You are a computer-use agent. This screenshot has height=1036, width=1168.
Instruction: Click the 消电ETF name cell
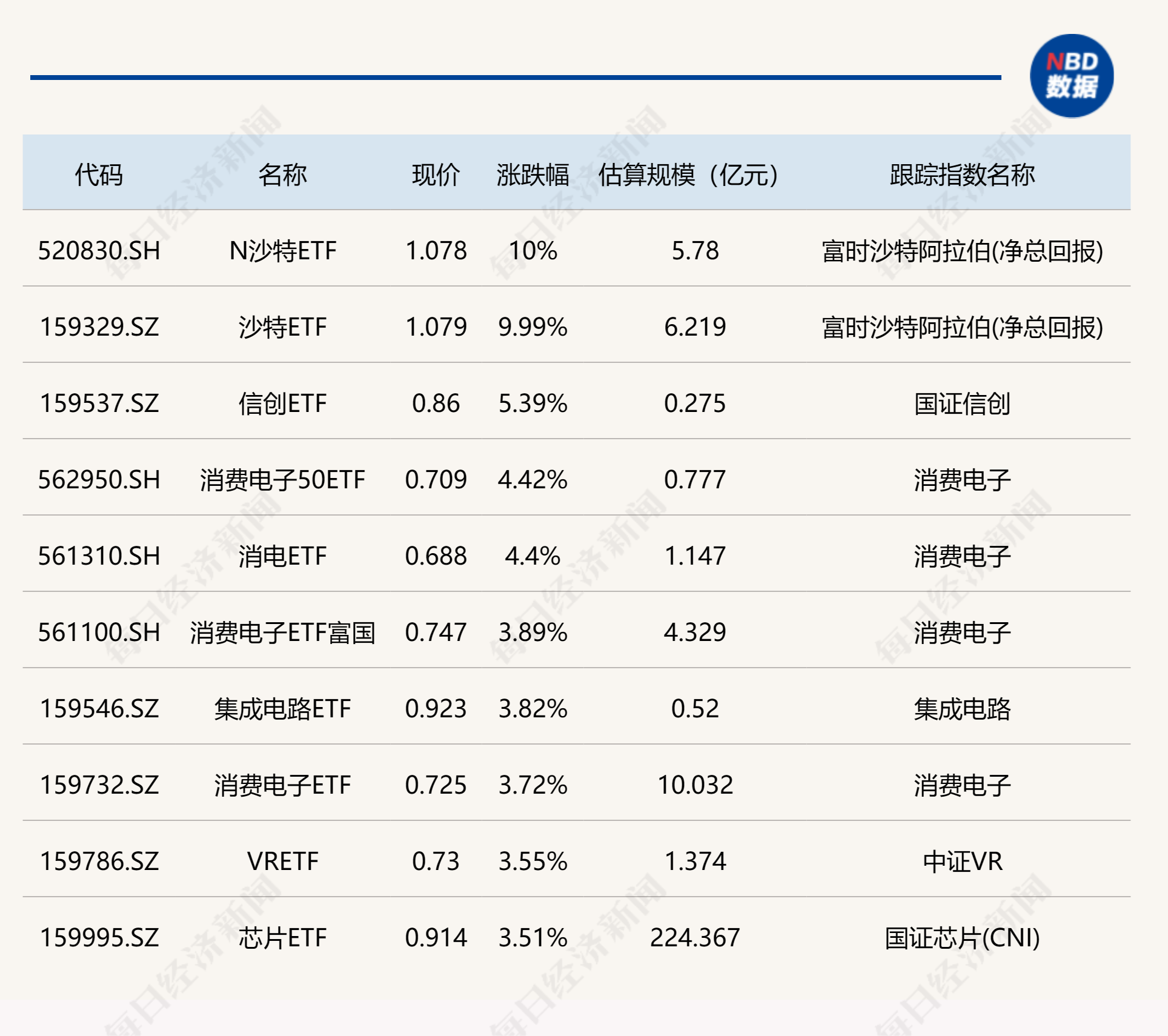pos(282,556)
